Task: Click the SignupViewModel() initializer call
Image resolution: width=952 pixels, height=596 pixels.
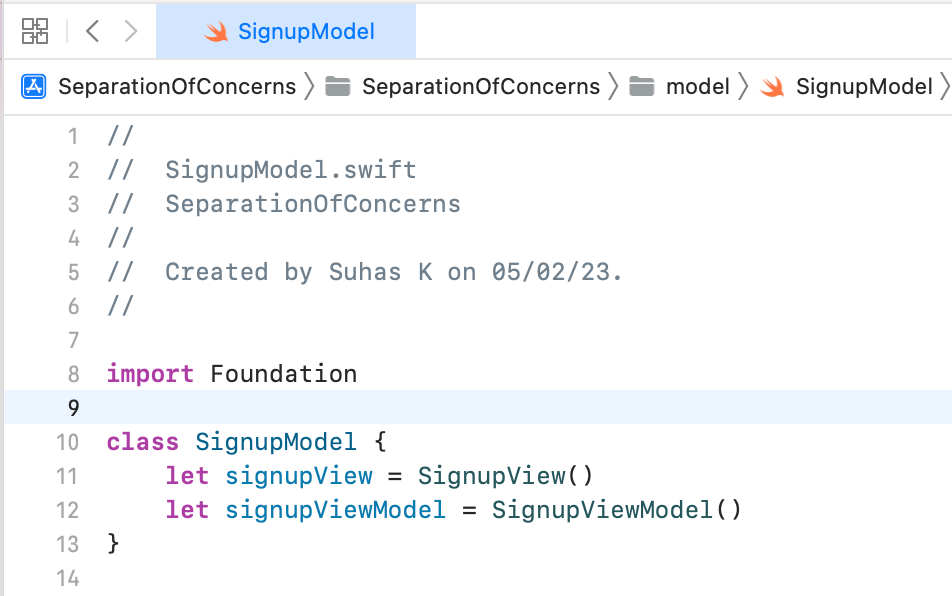Action: (x=616, y=510)
